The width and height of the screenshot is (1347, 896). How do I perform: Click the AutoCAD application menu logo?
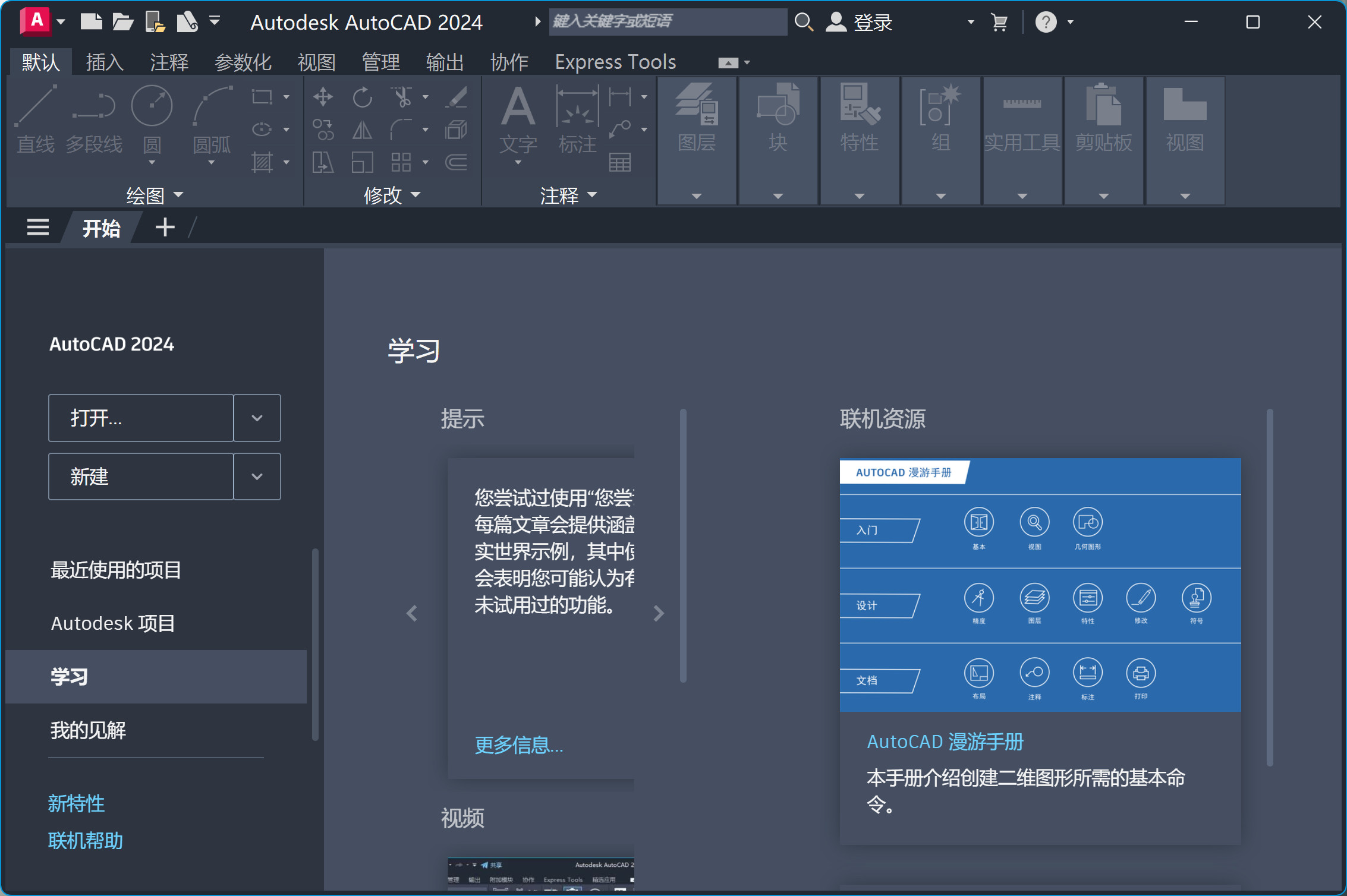[x=36, y=21]
